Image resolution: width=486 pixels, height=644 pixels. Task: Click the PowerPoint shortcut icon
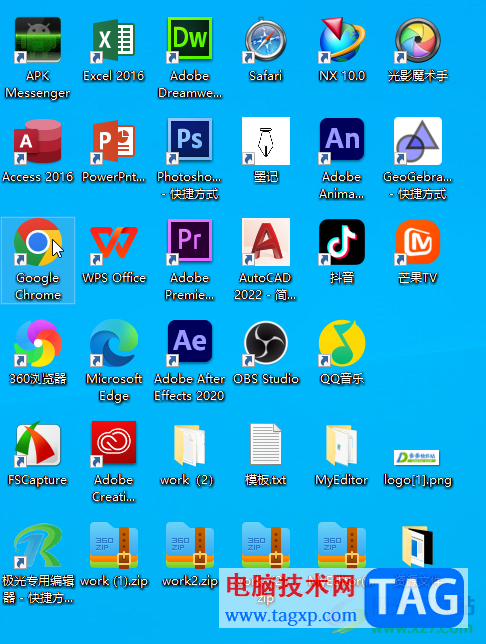113,141
